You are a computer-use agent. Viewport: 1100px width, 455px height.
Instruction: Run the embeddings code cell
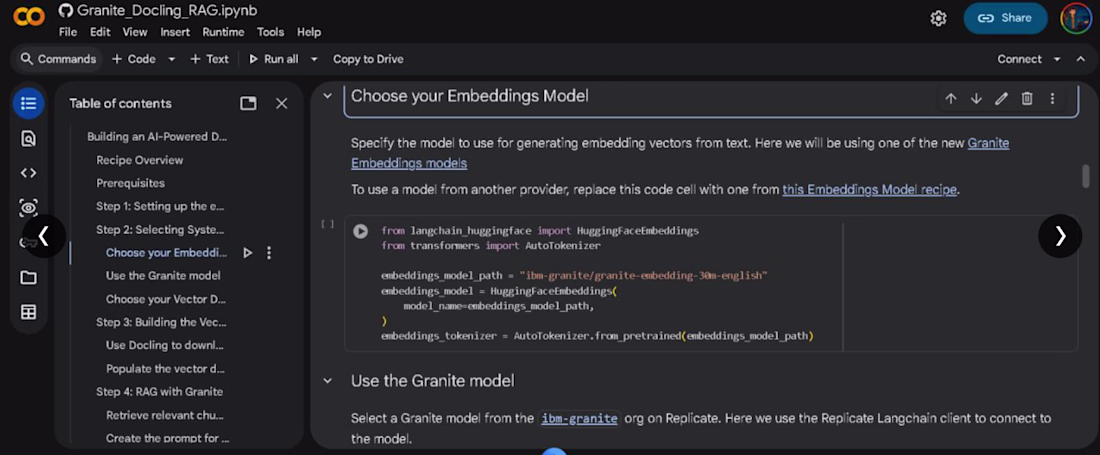click(361, 231)
